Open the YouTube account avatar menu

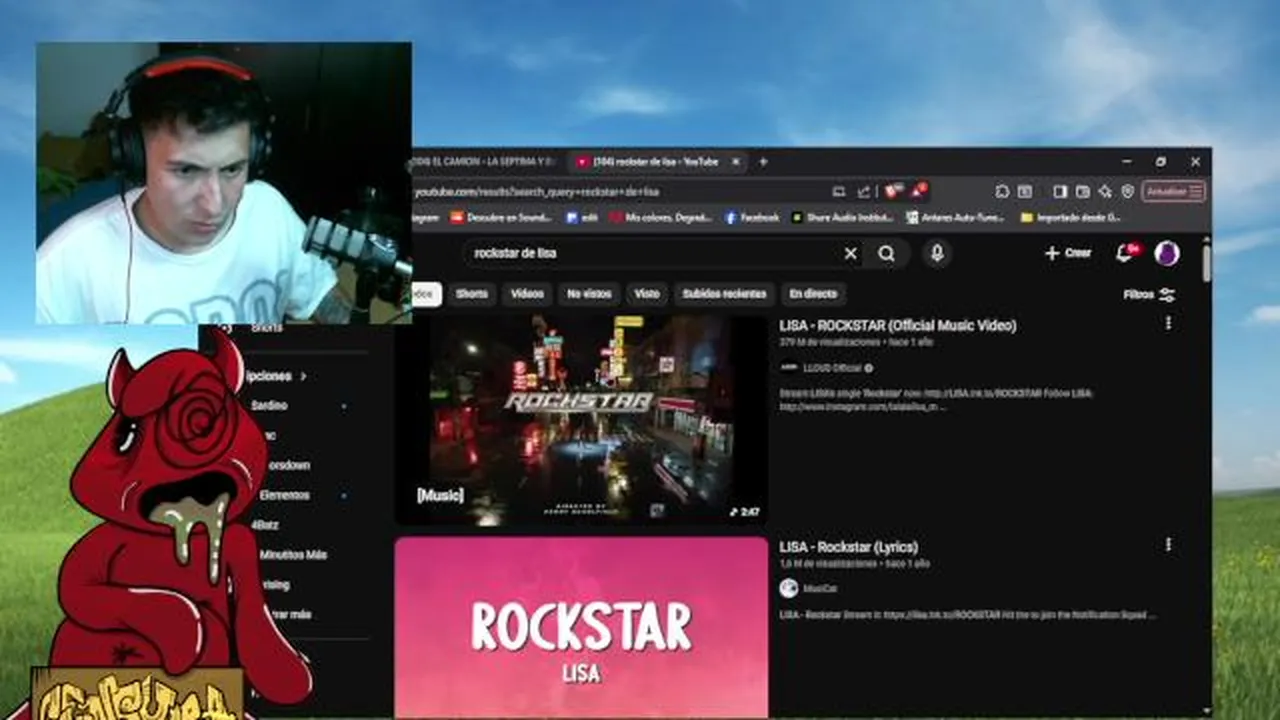[1166, 253]
